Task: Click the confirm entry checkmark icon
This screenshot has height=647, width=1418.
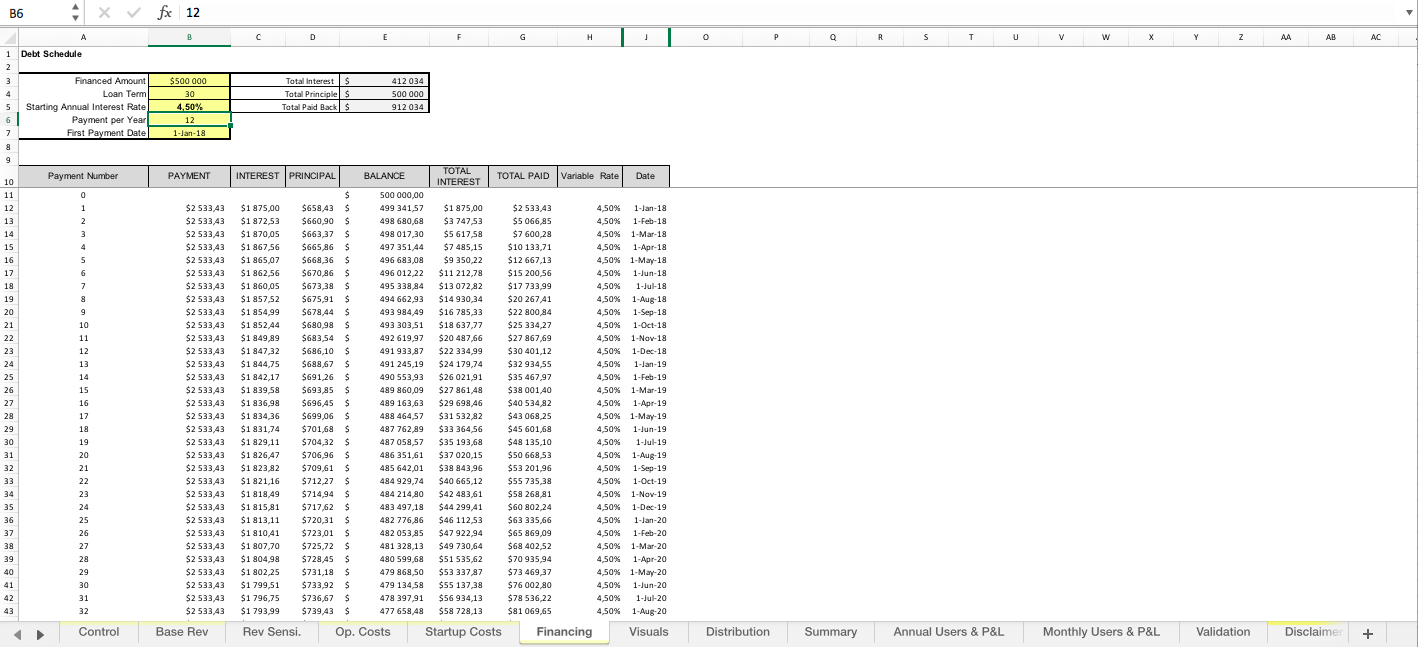Action: (134, 12)
